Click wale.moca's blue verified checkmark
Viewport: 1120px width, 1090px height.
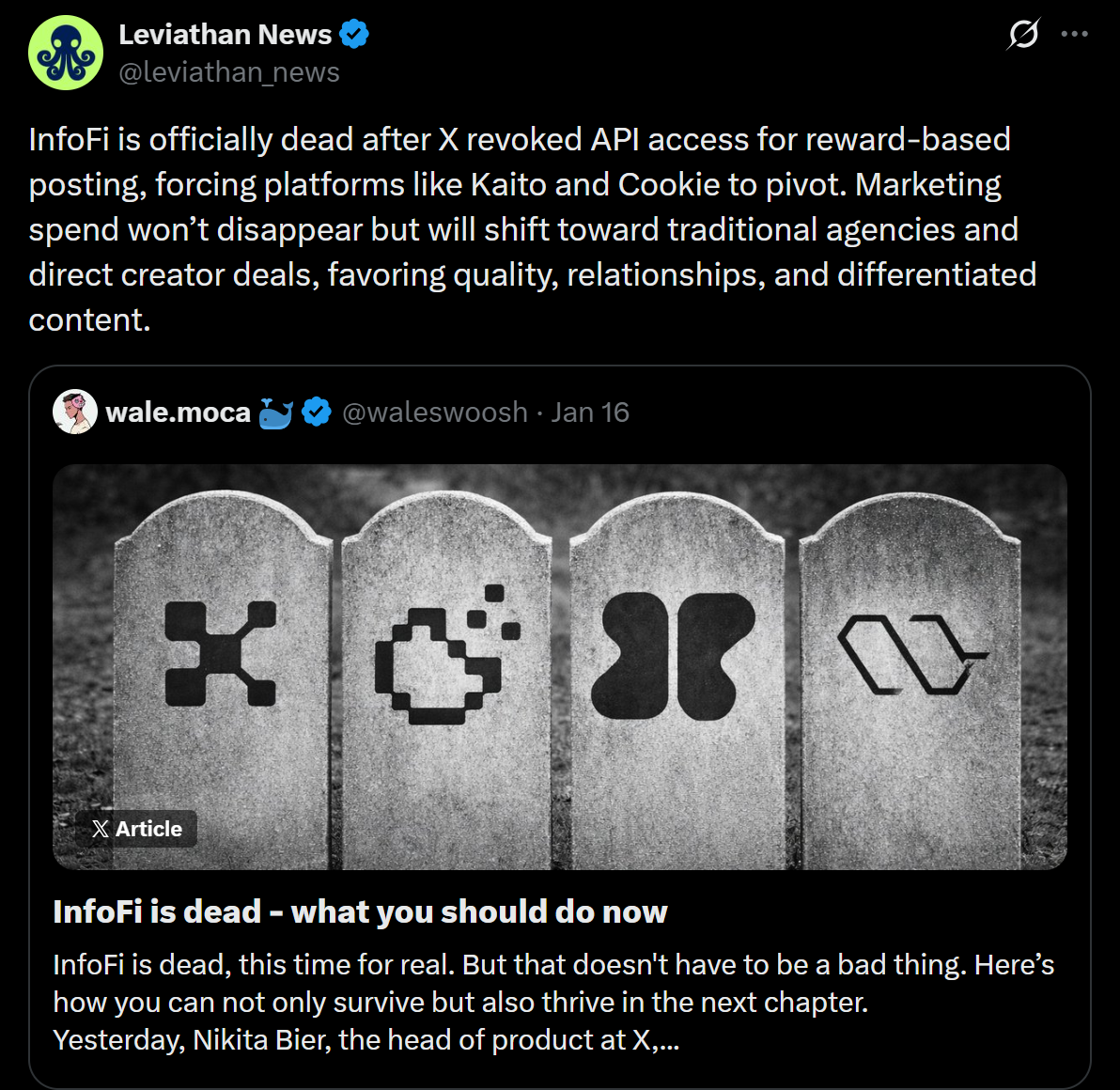click(317, 411)
